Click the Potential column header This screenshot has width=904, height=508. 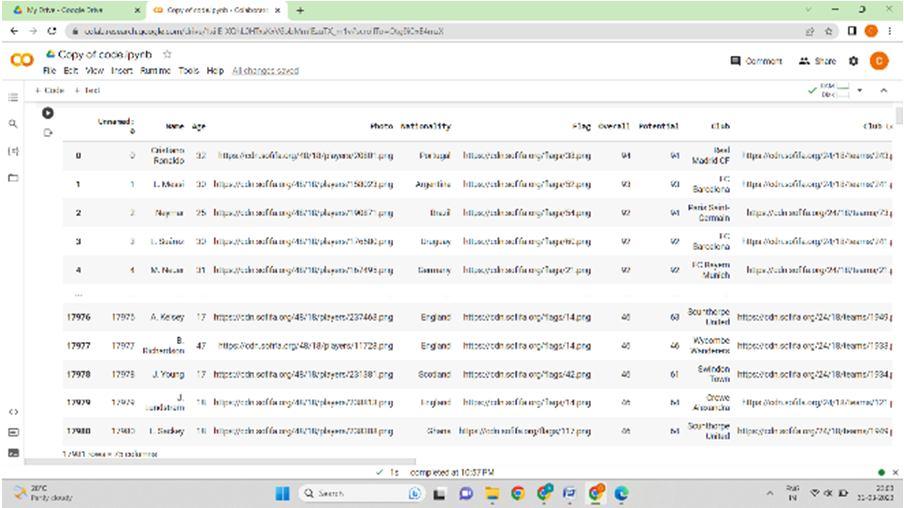(x=658, y=126)
